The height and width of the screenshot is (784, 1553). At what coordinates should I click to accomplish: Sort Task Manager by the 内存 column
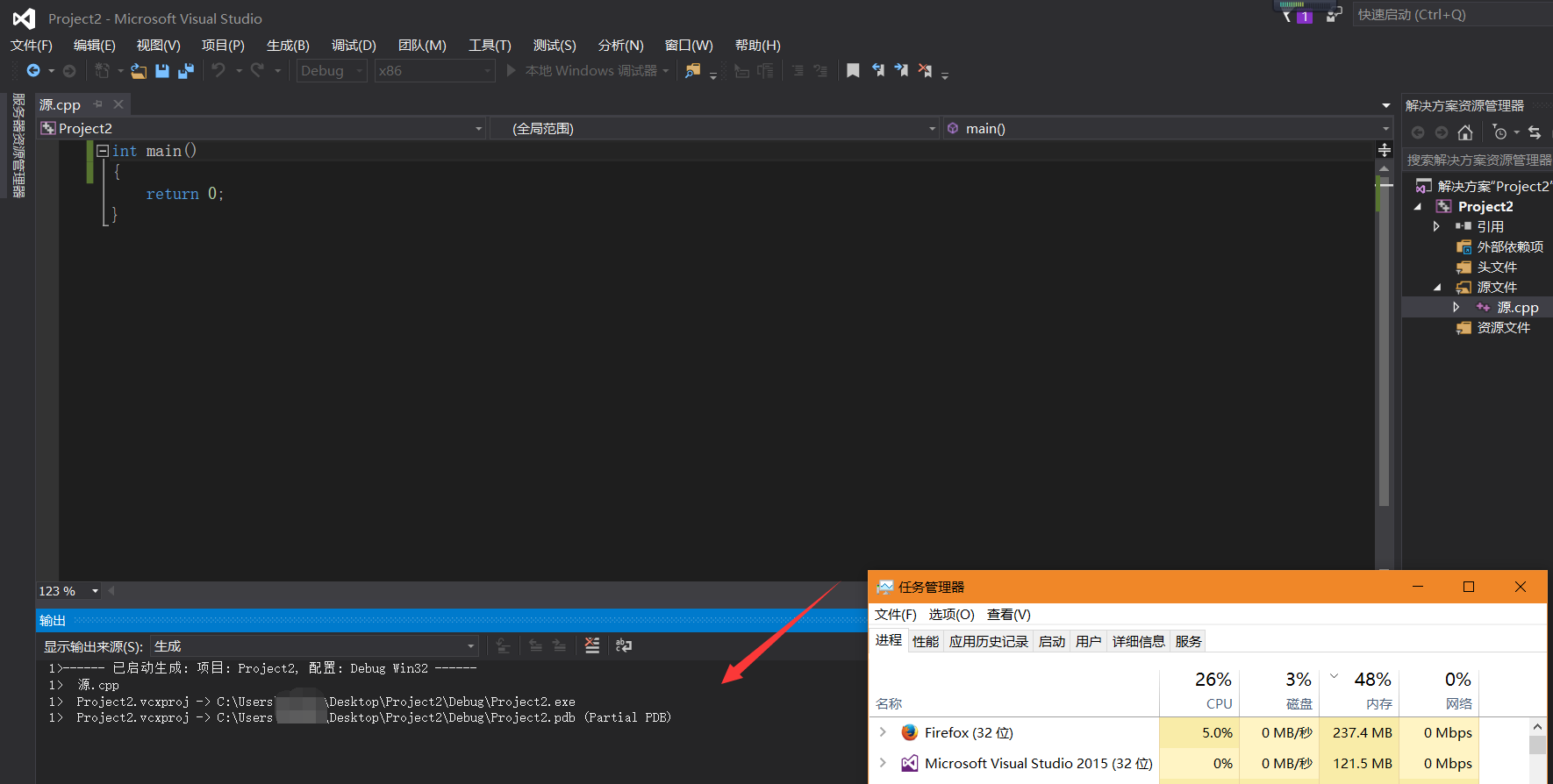[x=1359, y=691]
